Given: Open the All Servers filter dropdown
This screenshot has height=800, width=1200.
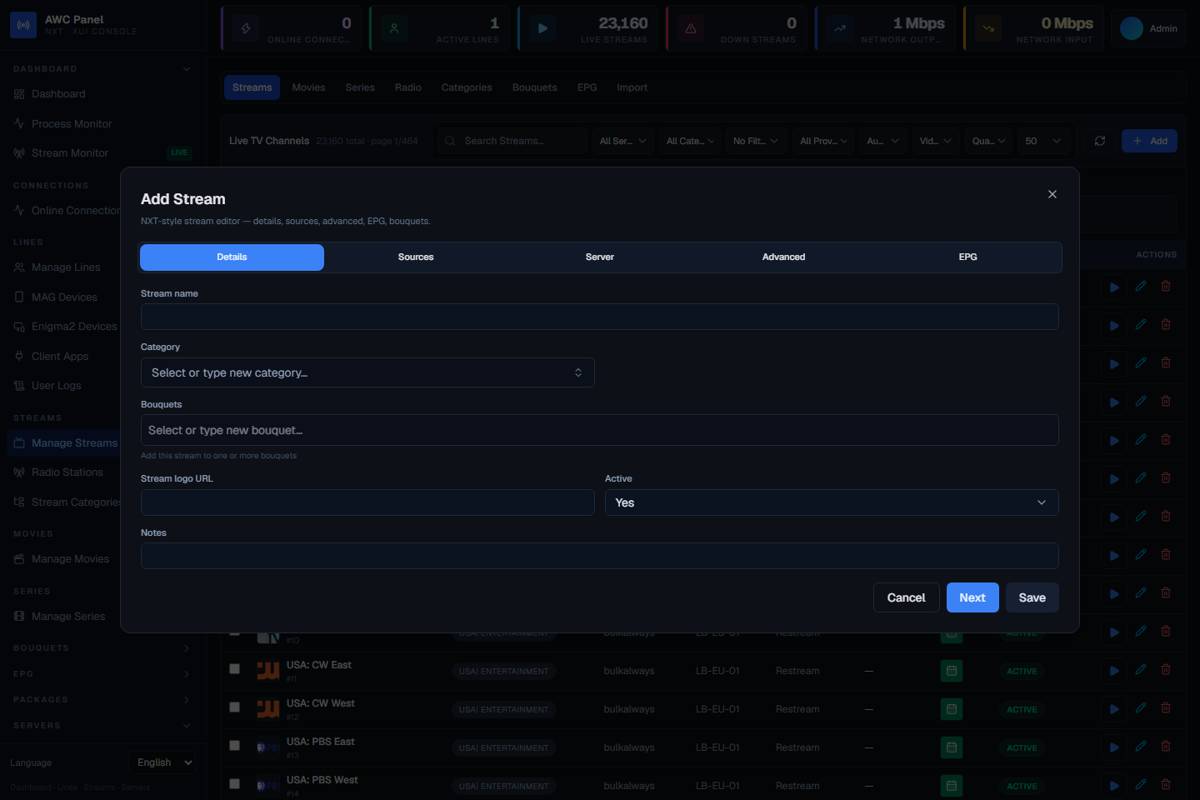Looking at the screenshot, I should 623,141.
